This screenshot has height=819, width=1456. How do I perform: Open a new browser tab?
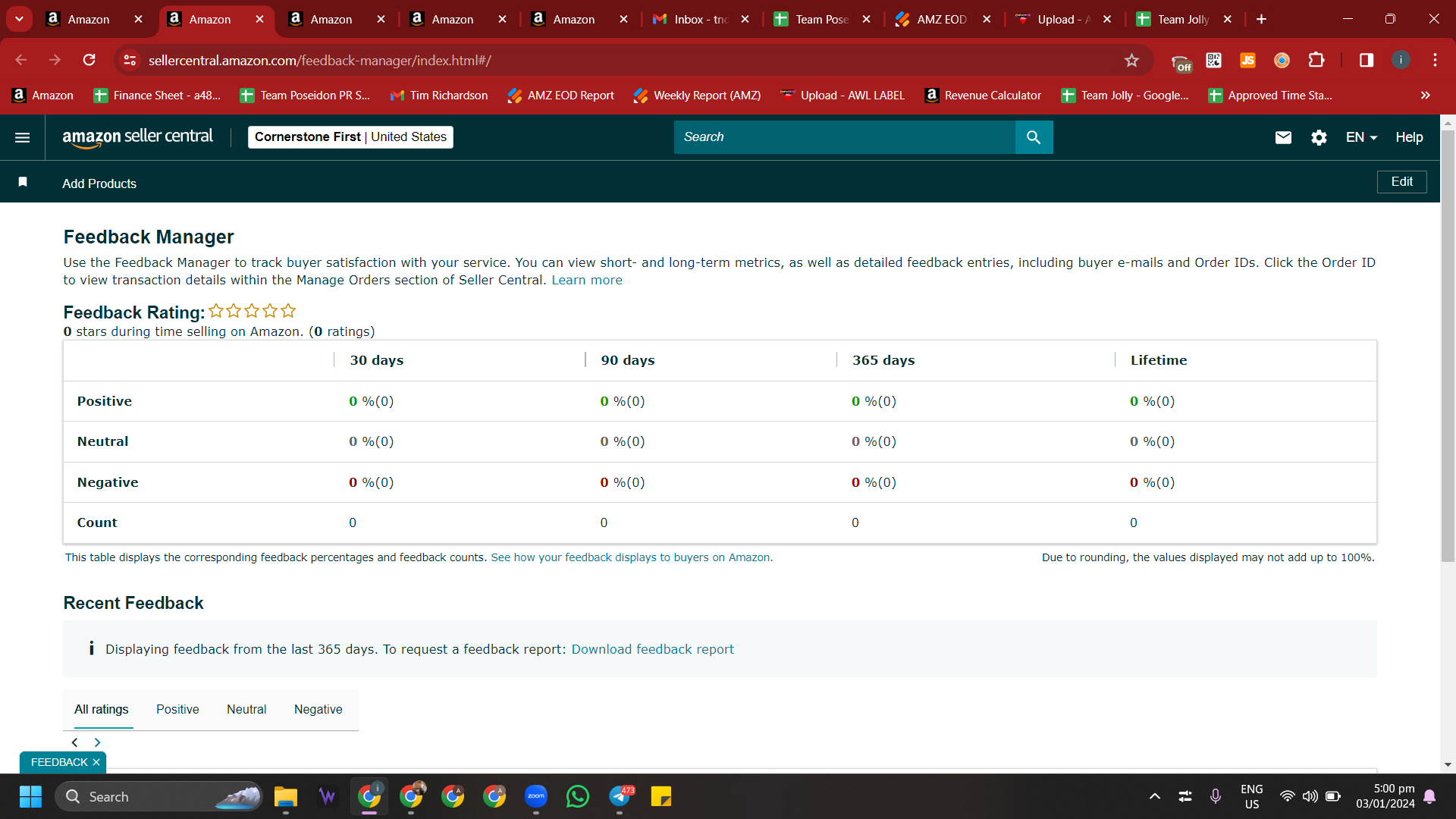click(1261, 19)
